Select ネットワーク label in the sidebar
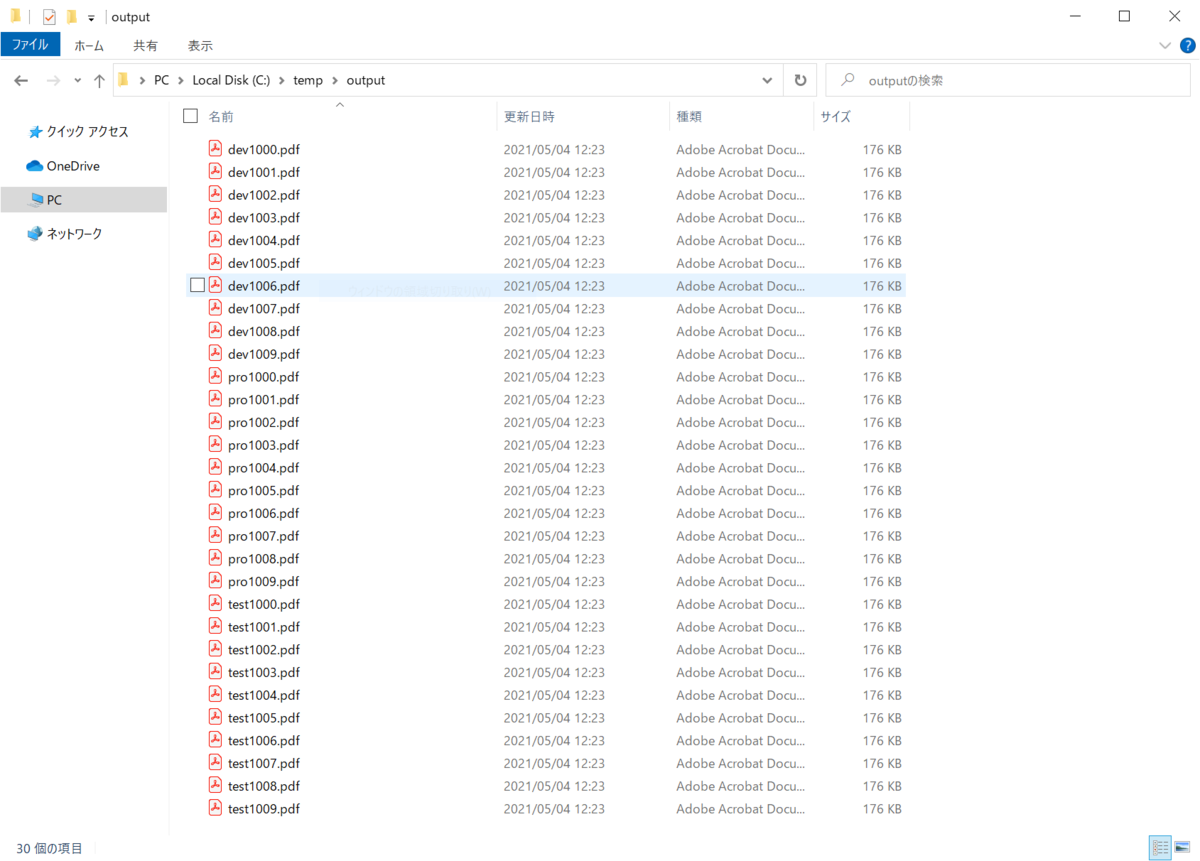 74,234
